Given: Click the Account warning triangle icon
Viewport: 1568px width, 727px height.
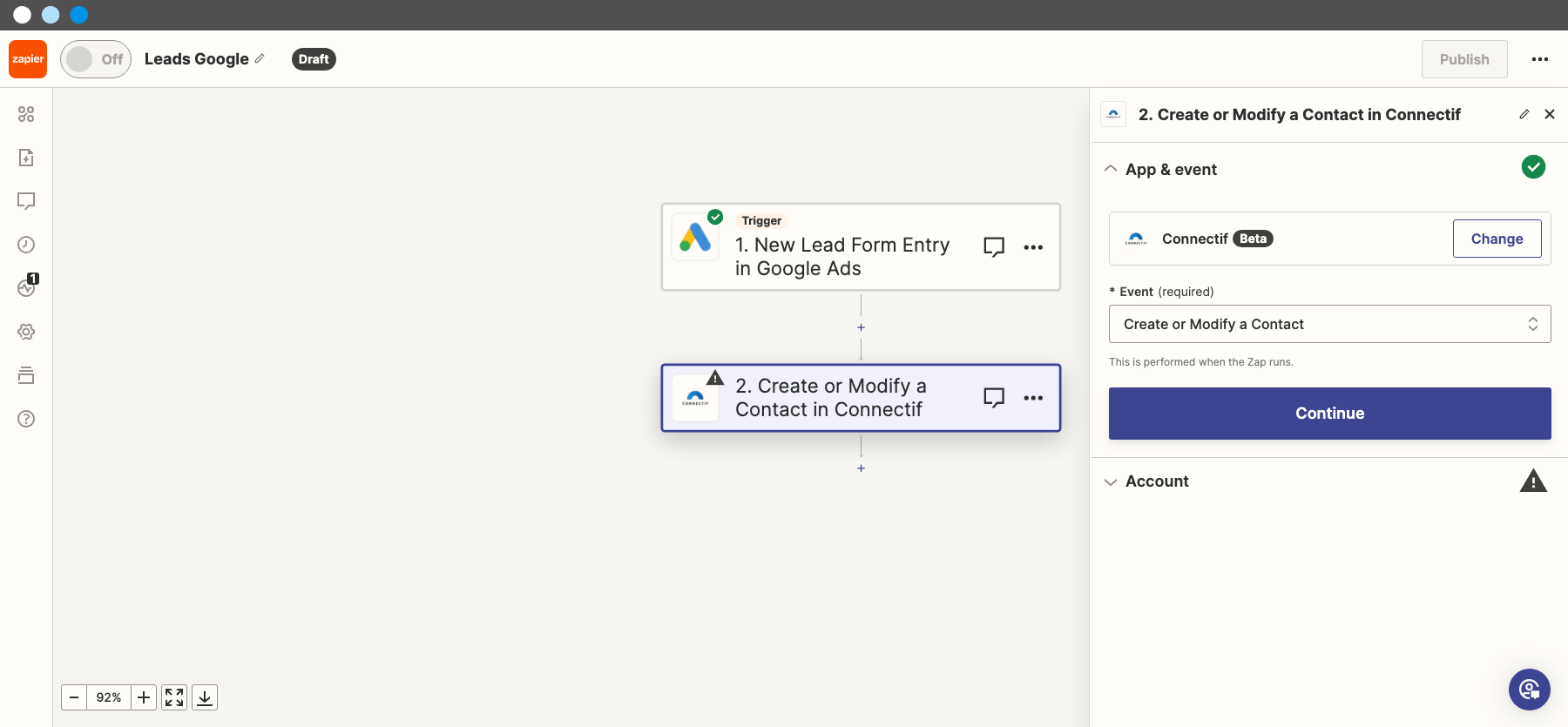Looking at the screenshot, I should [x=1533, y=481].
